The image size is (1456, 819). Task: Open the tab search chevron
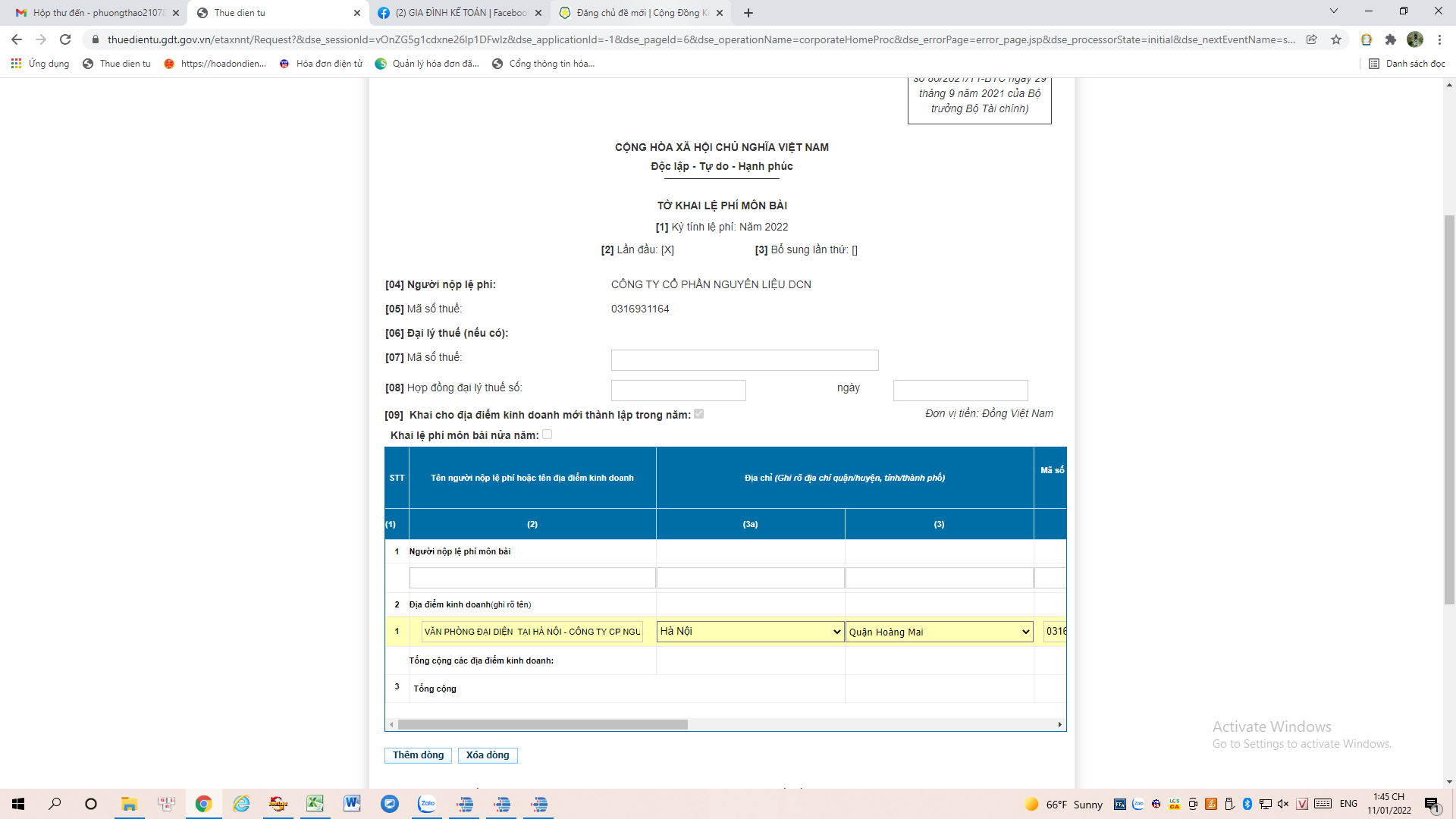point(1333,11)
